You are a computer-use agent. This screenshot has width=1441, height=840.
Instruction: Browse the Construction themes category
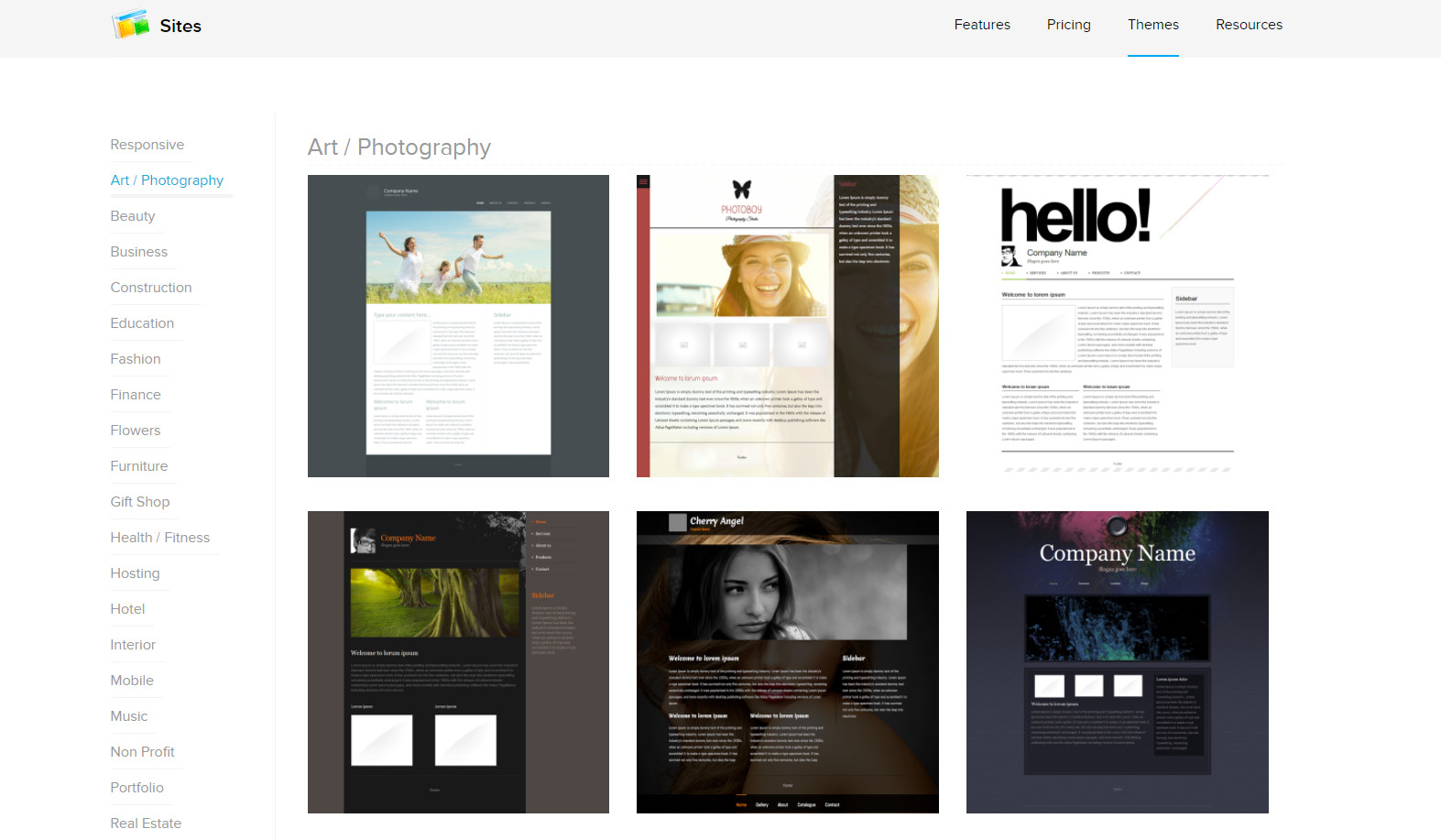[151, 288]
